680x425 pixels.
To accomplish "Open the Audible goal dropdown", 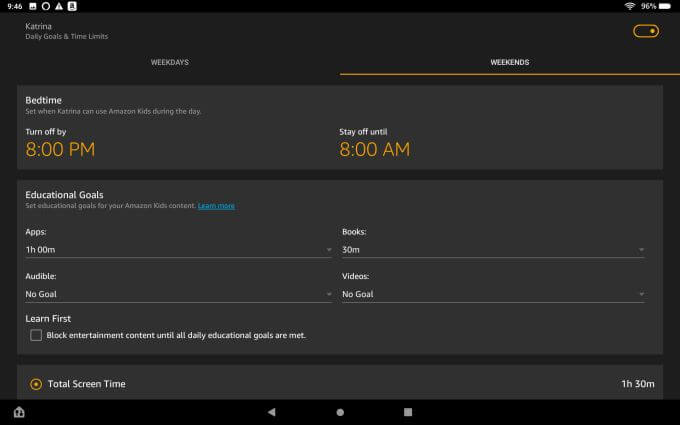I will (179, 294).
